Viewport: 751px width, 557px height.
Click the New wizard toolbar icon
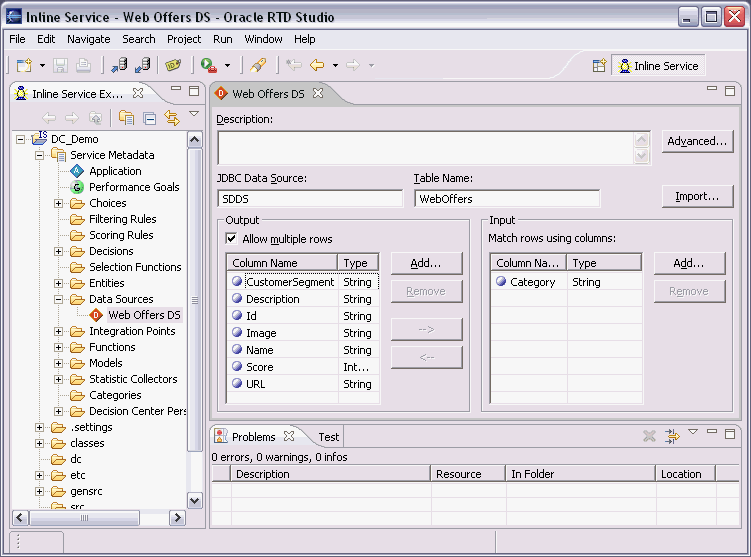click(x=24, y=65)
